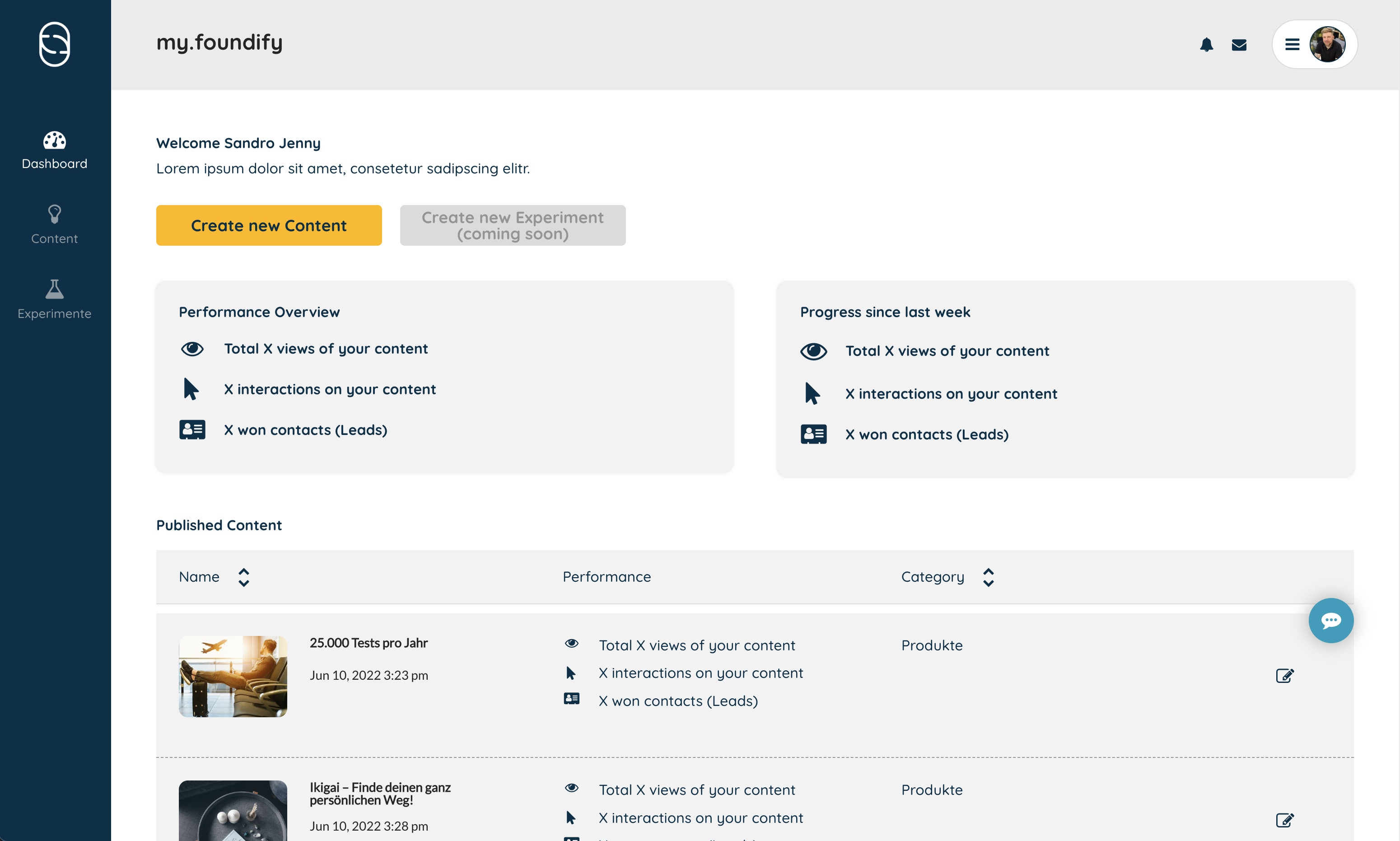Edit the Ikigai entry via pencil icon

point(1285,820)
